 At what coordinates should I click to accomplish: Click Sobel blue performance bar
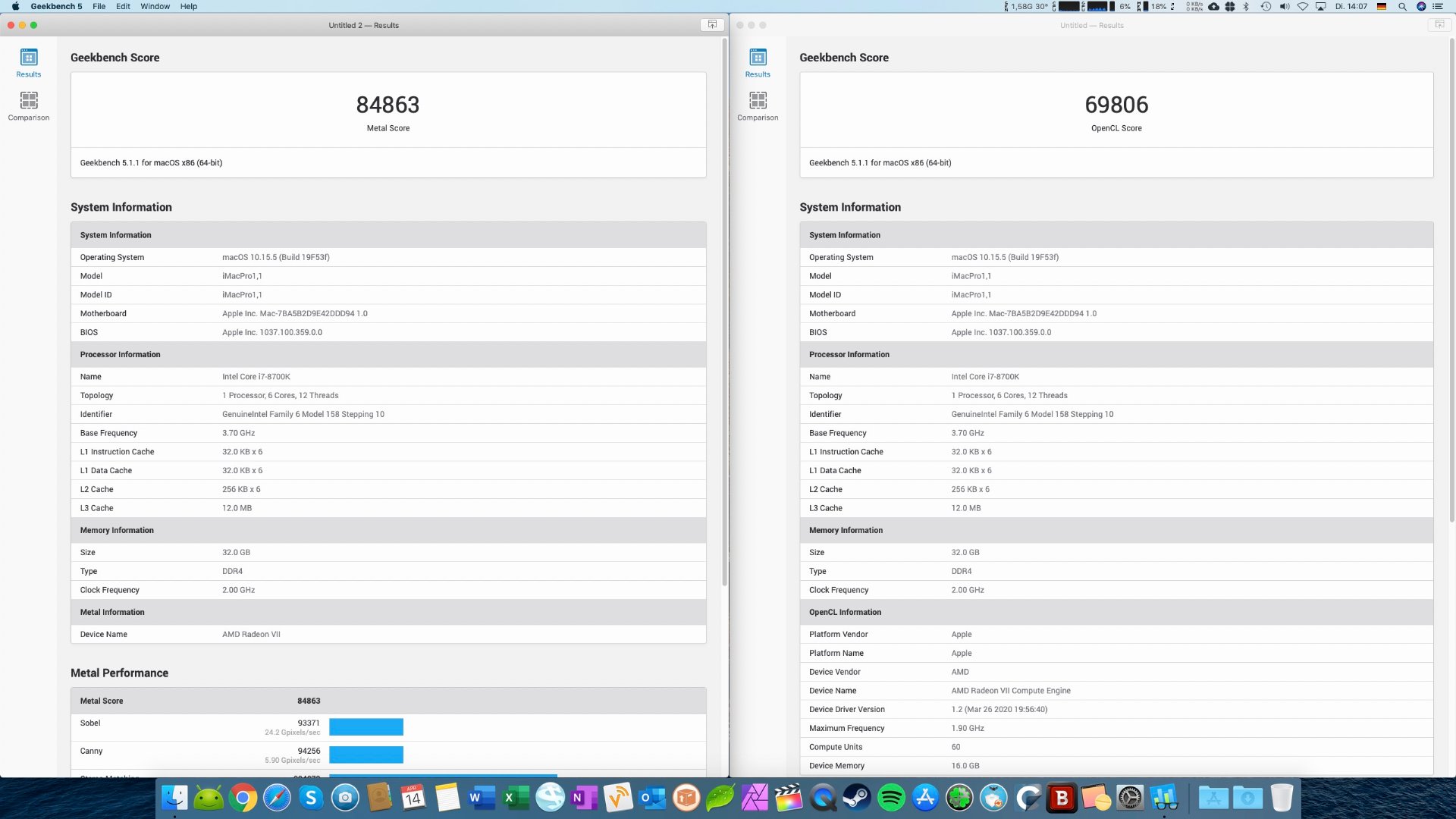tap(366, 727)
